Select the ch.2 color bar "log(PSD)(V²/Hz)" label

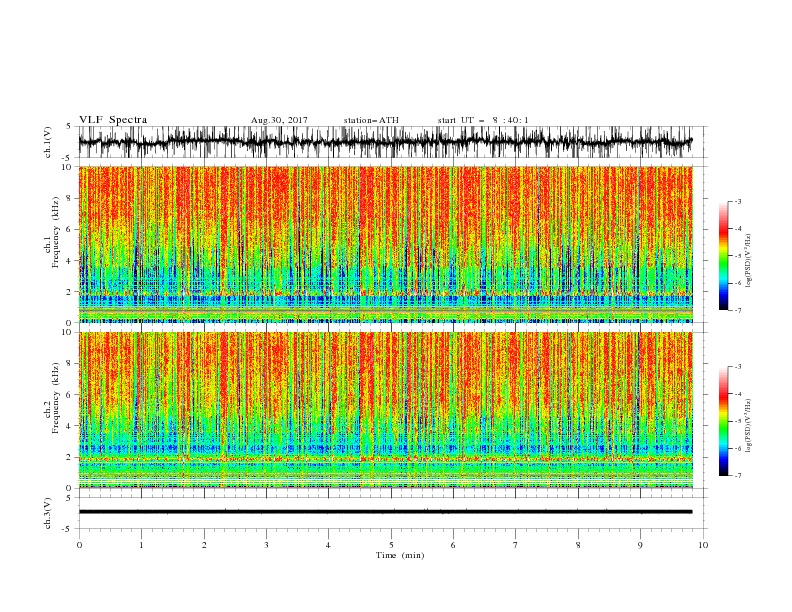[x=749, y=426]
